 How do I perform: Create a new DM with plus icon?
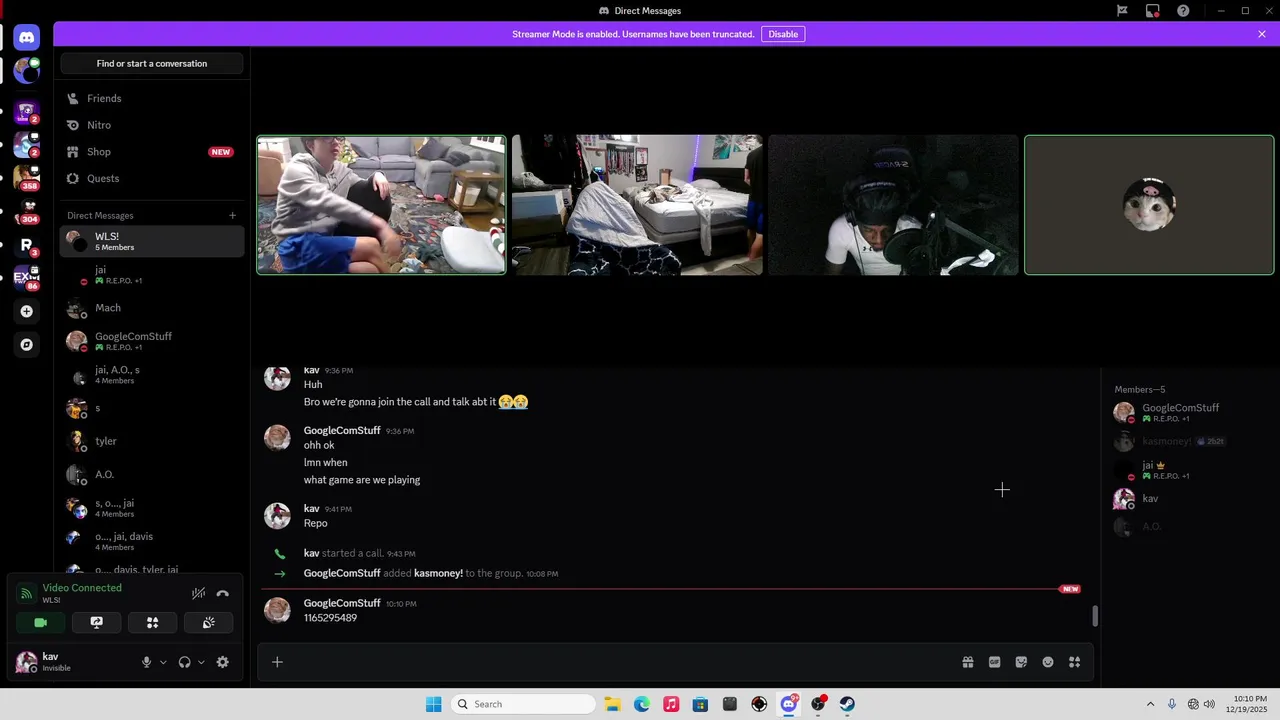pos(233,215)
